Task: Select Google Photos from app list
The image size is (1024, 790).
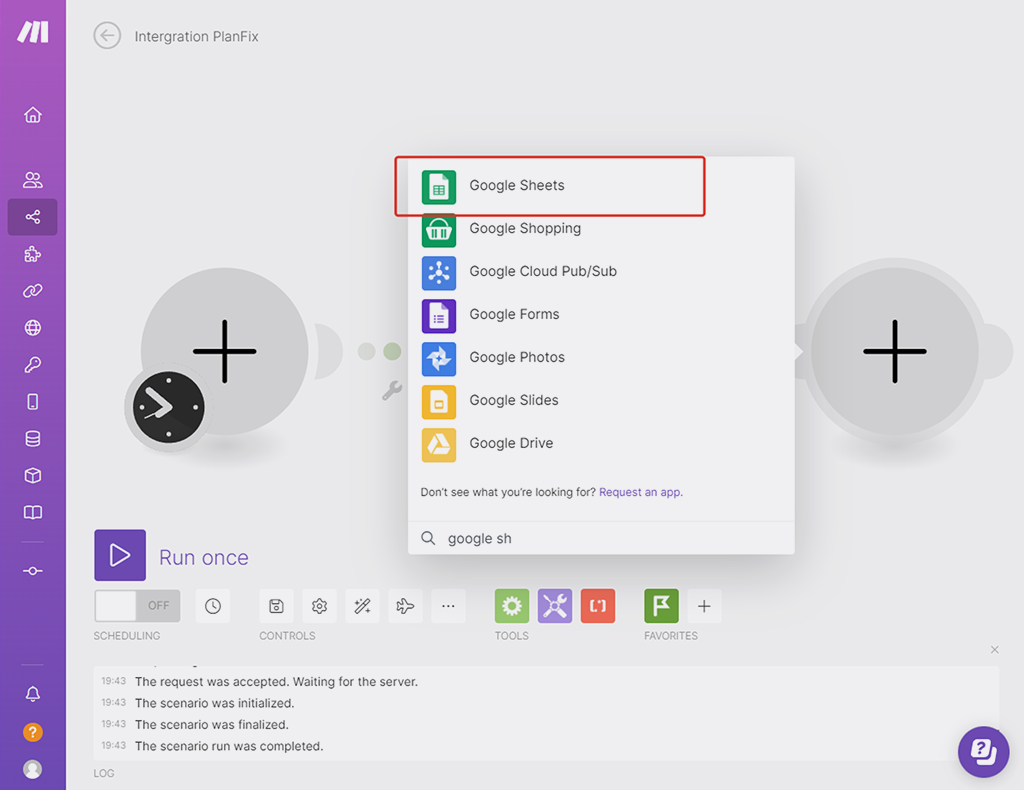Action: tap(601, 358)
